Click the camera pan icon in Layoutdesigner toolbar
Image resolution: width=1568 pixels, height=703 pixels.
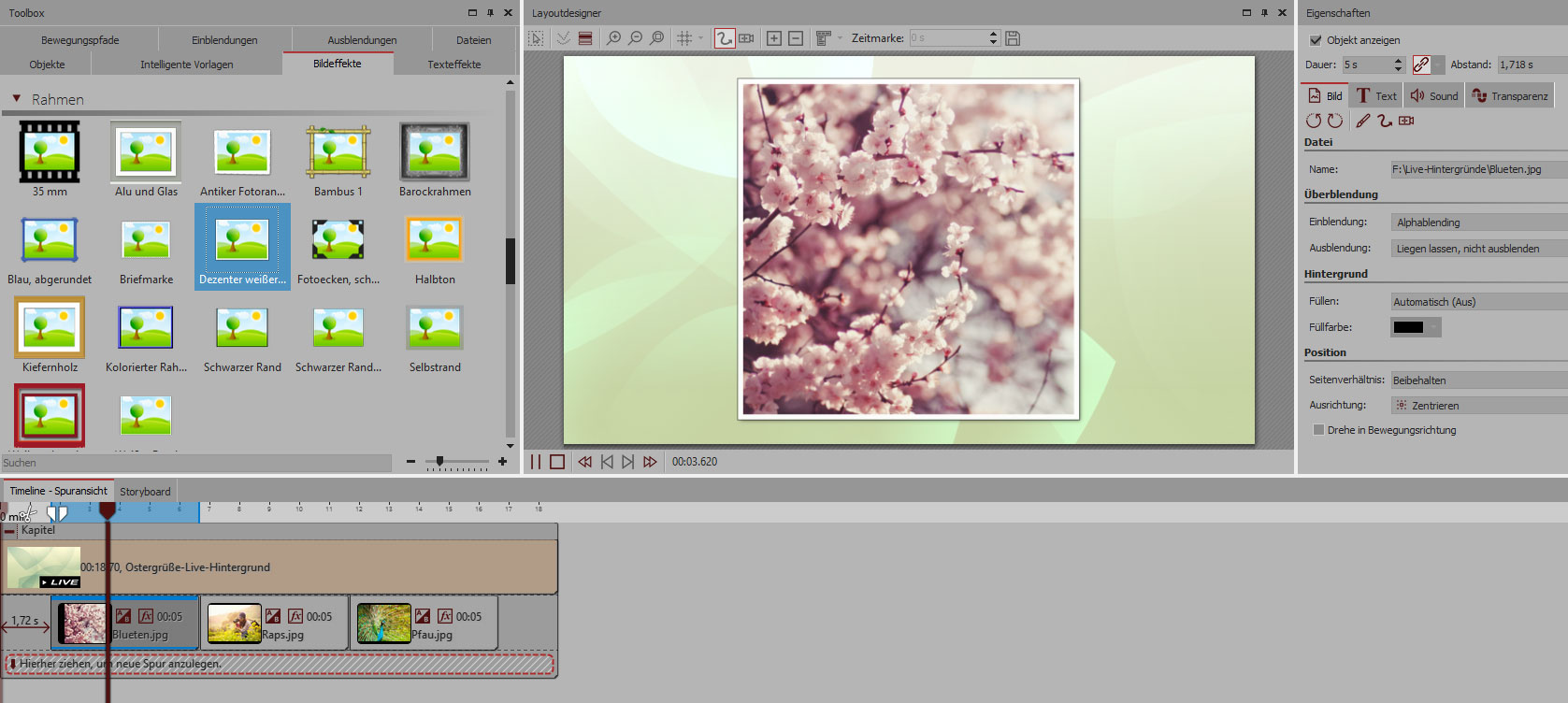coord(746,38)
